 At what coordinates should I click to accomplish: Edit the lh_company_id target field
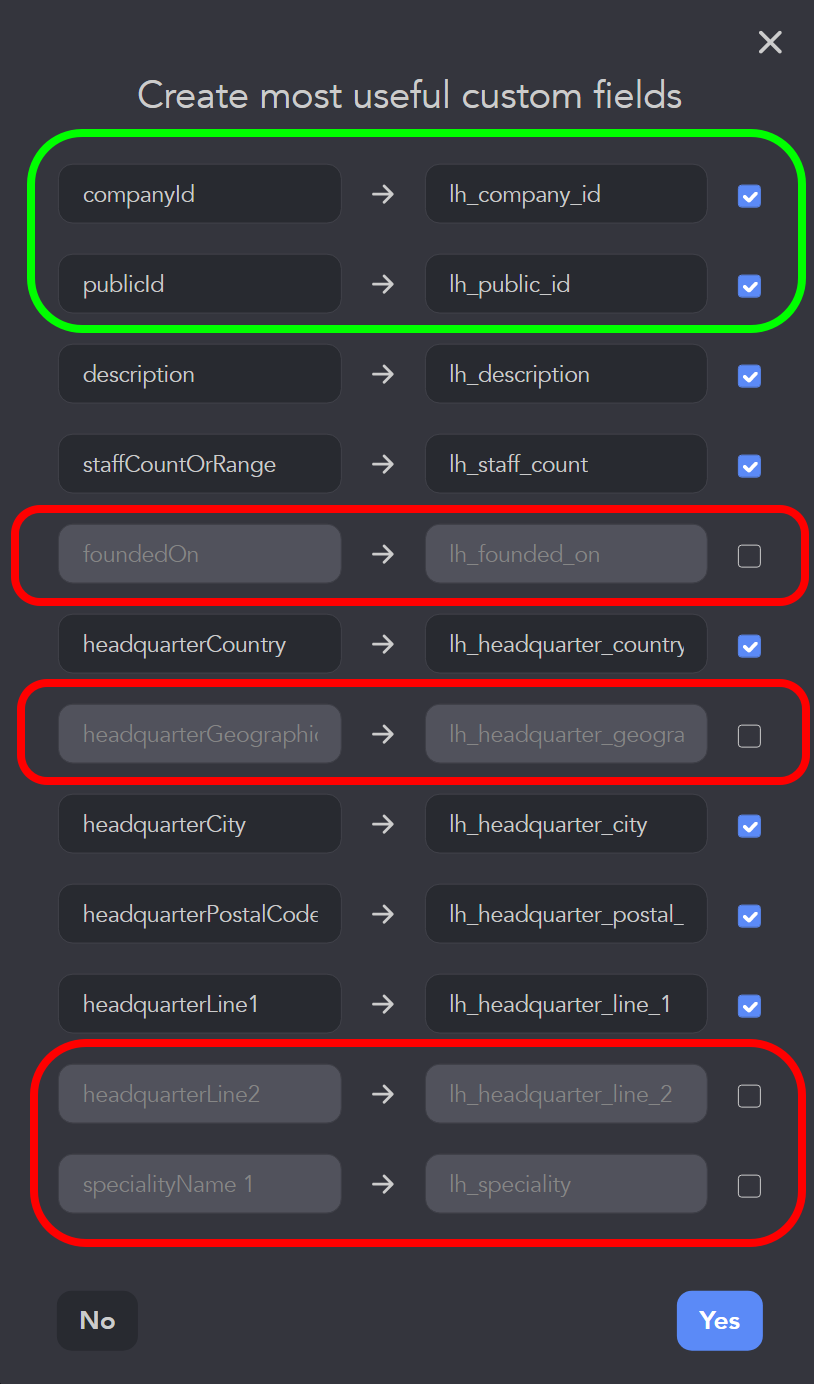click(x=566, y=194)
